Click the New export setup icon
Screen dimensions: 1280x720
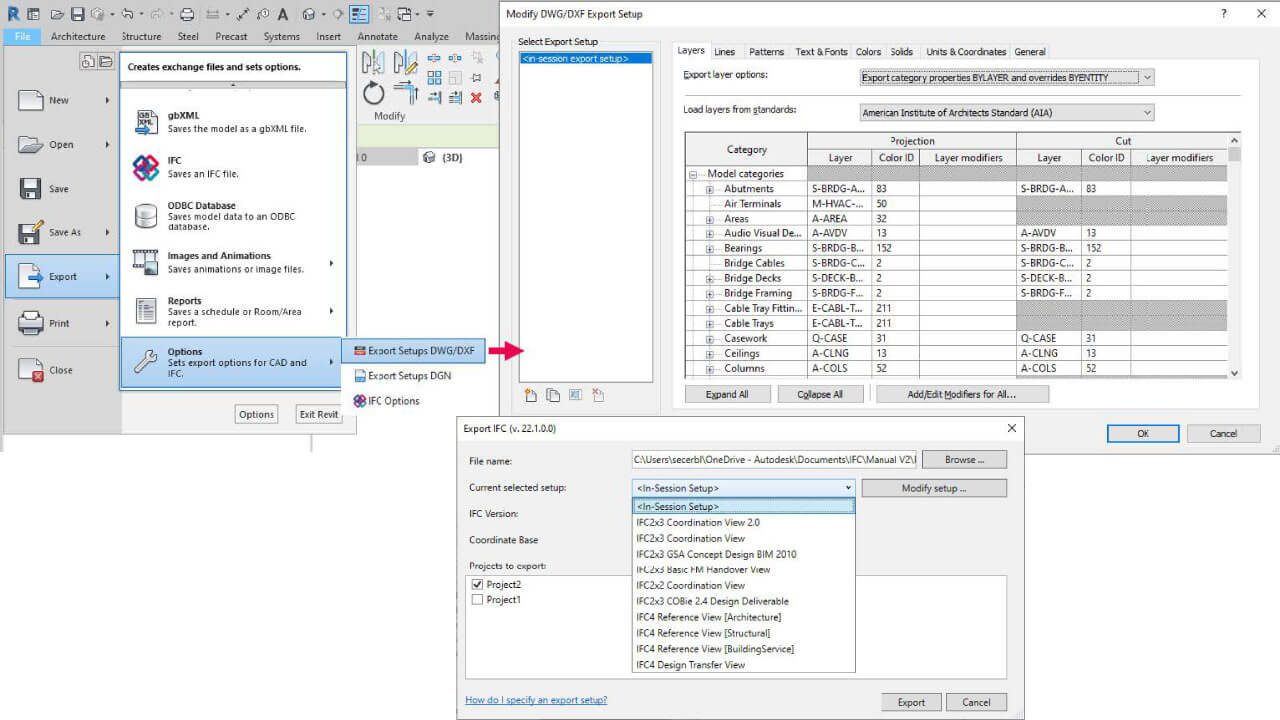[531, 396]
